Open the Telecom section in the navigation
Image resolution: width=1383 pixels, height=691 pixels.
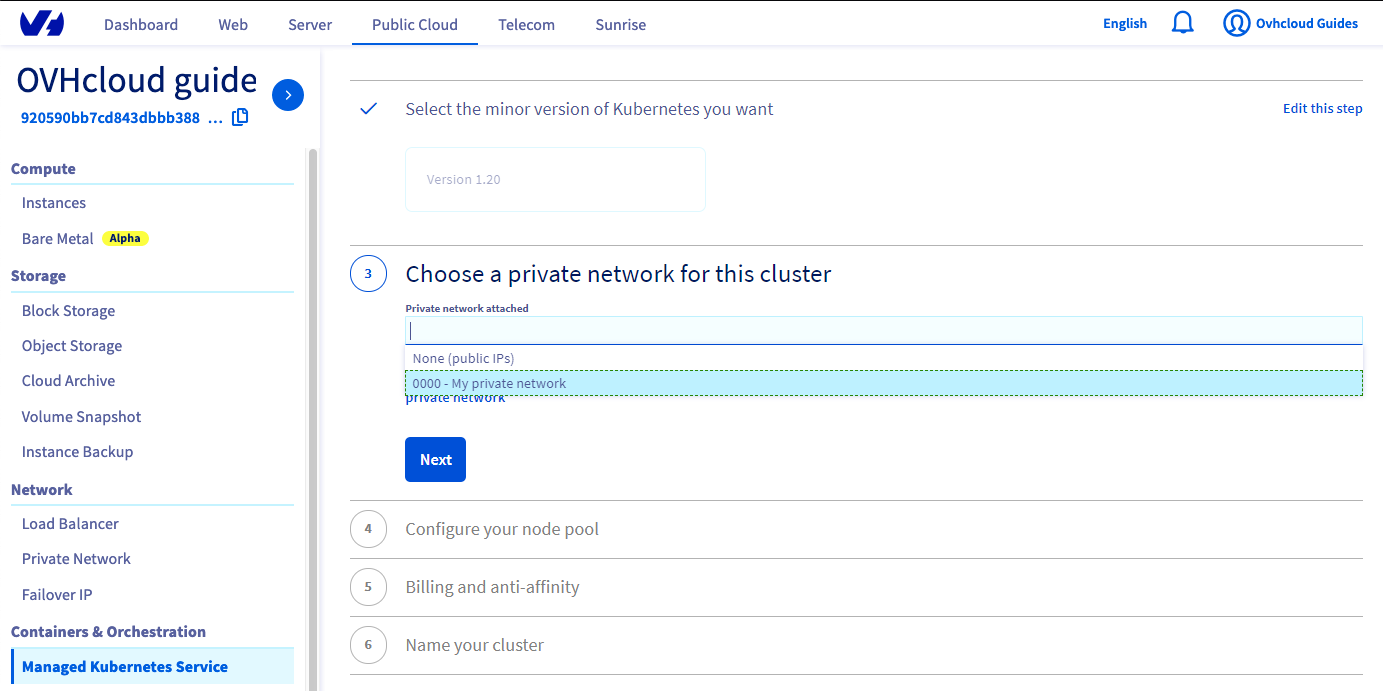526,24
